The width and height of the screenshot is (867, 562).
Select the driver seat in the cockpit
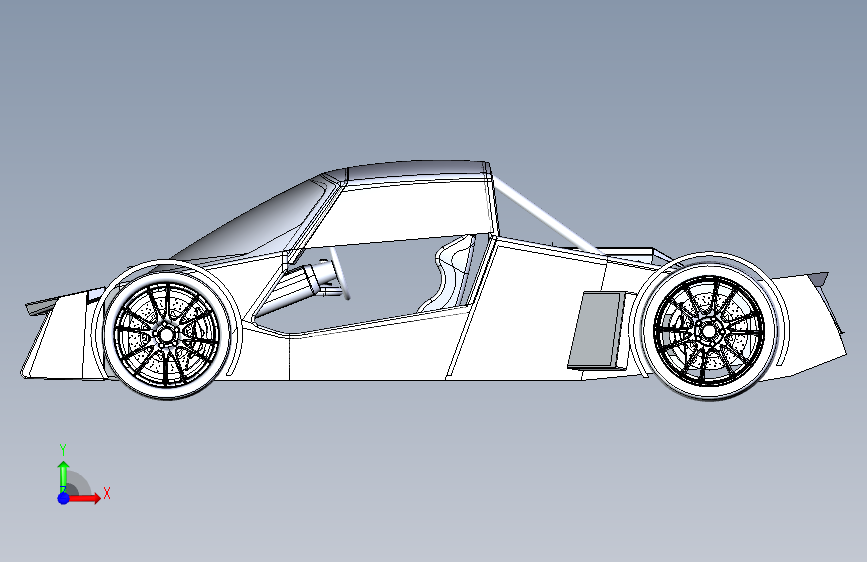[x=451, y=274]
